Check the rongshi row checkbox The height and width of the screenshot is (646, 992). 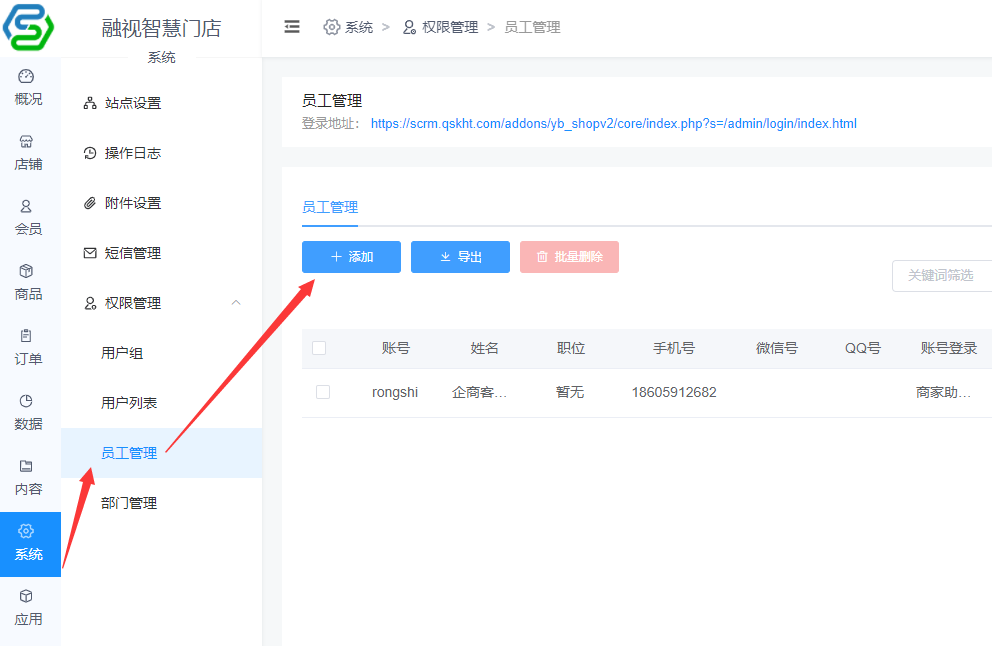[323, 392]
